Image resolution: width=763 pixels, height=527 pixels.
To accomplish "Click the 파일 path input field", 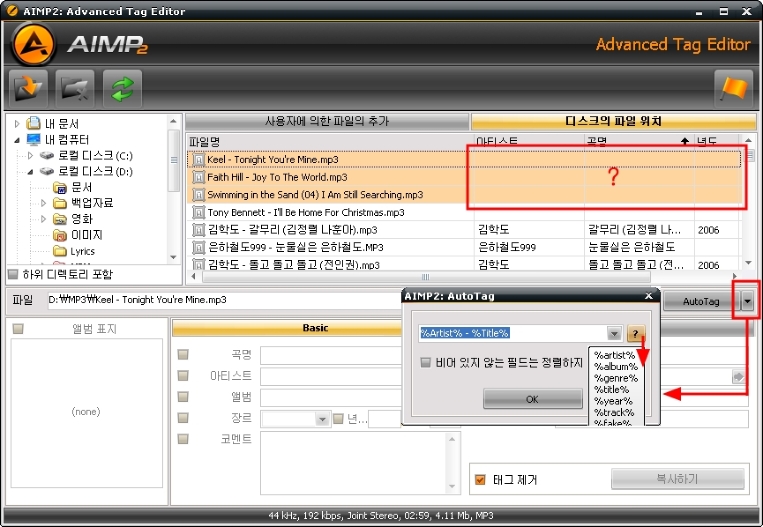I will click(224, 300).
